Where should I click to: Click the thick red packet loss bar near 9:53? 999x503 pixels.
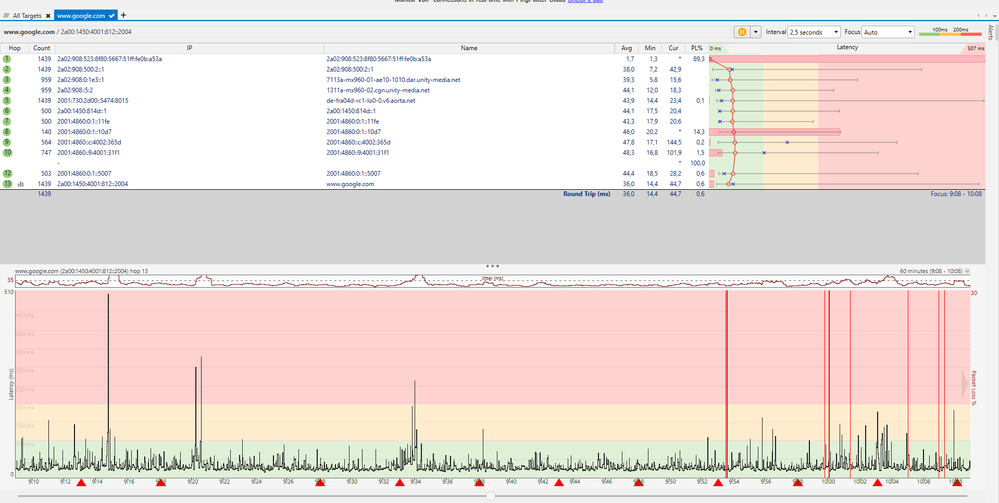tap(727, 383)
